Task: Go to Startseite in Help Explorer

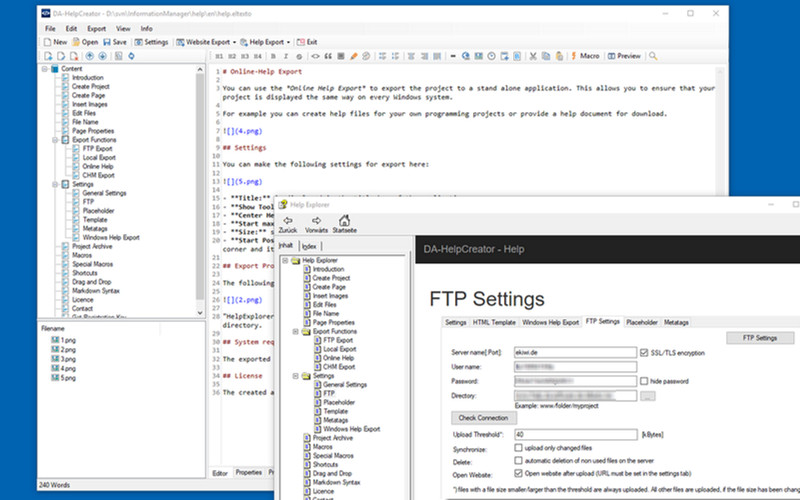Action: click(344, 224)
